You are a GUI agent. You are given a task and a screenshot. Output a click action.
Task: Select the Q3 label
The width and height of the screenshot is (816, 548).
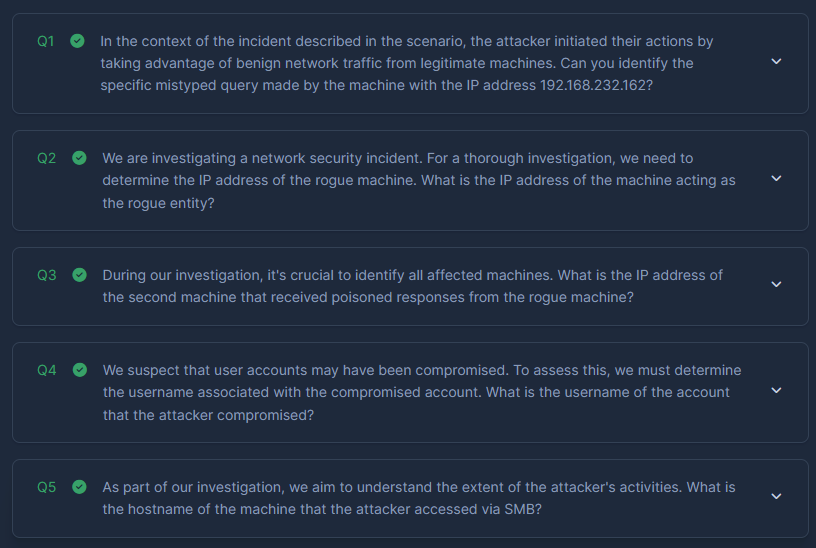pos(46,275)
